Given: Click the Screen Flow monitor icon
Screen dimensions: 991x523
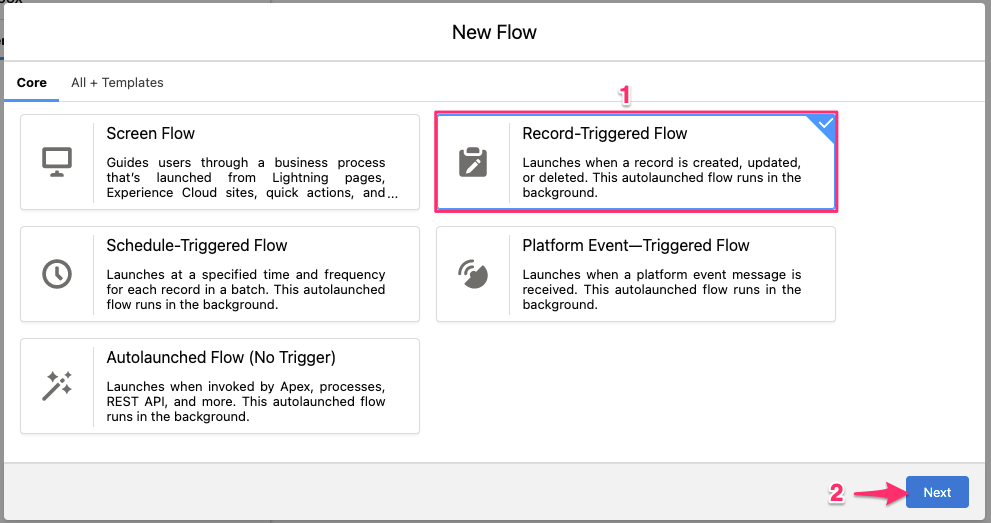Looking at the screenshot, I should coord(56,161).
